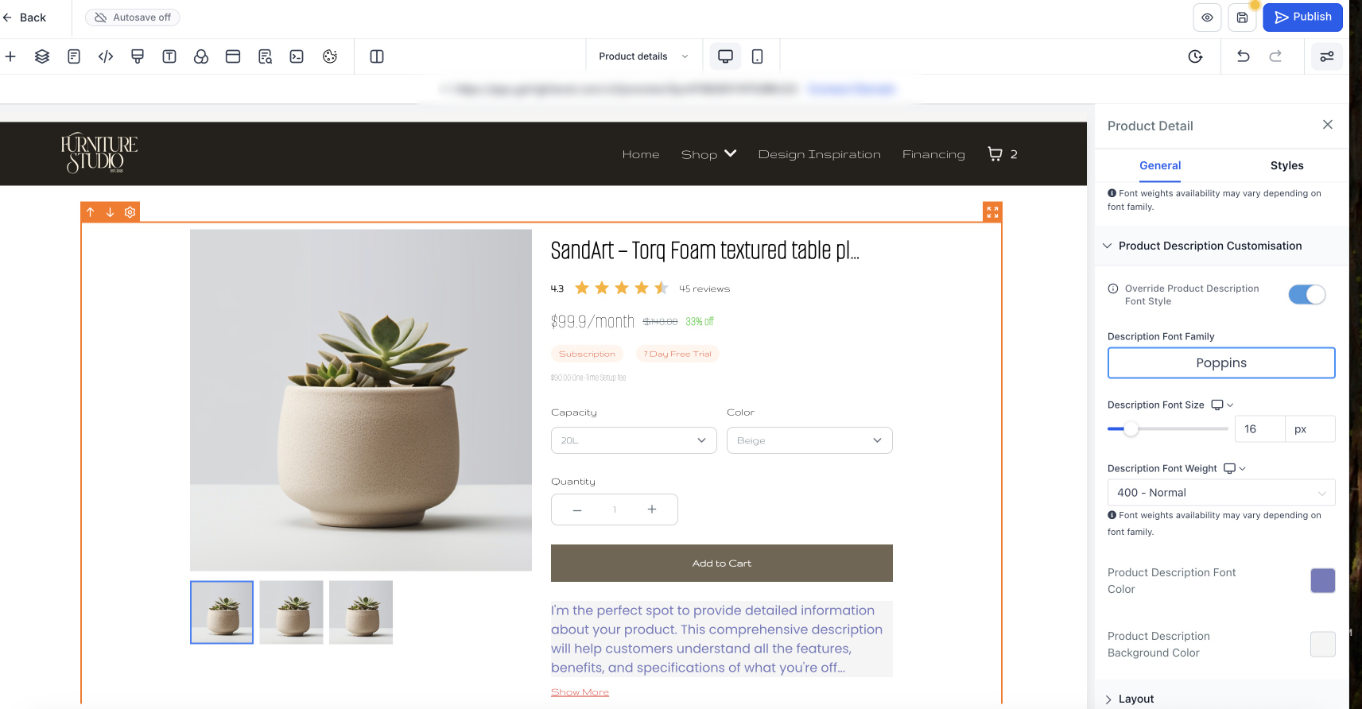Click the custom code icon in toolbar
Image resolution: width=1362 pixels, height=709 pixels.
click(x=106, y=57)
